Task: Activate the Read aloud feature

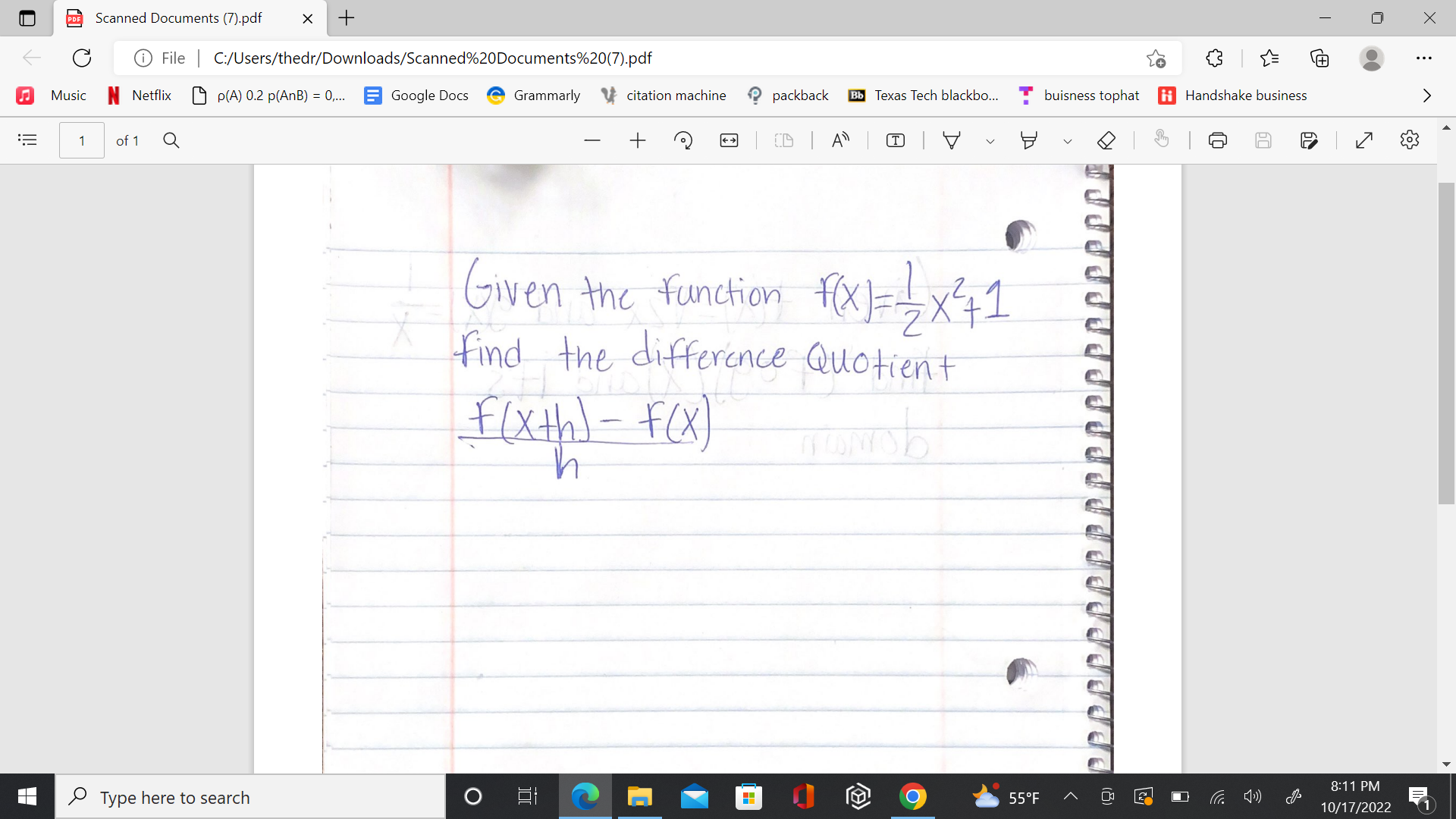Action: click(x=840, y=140)
